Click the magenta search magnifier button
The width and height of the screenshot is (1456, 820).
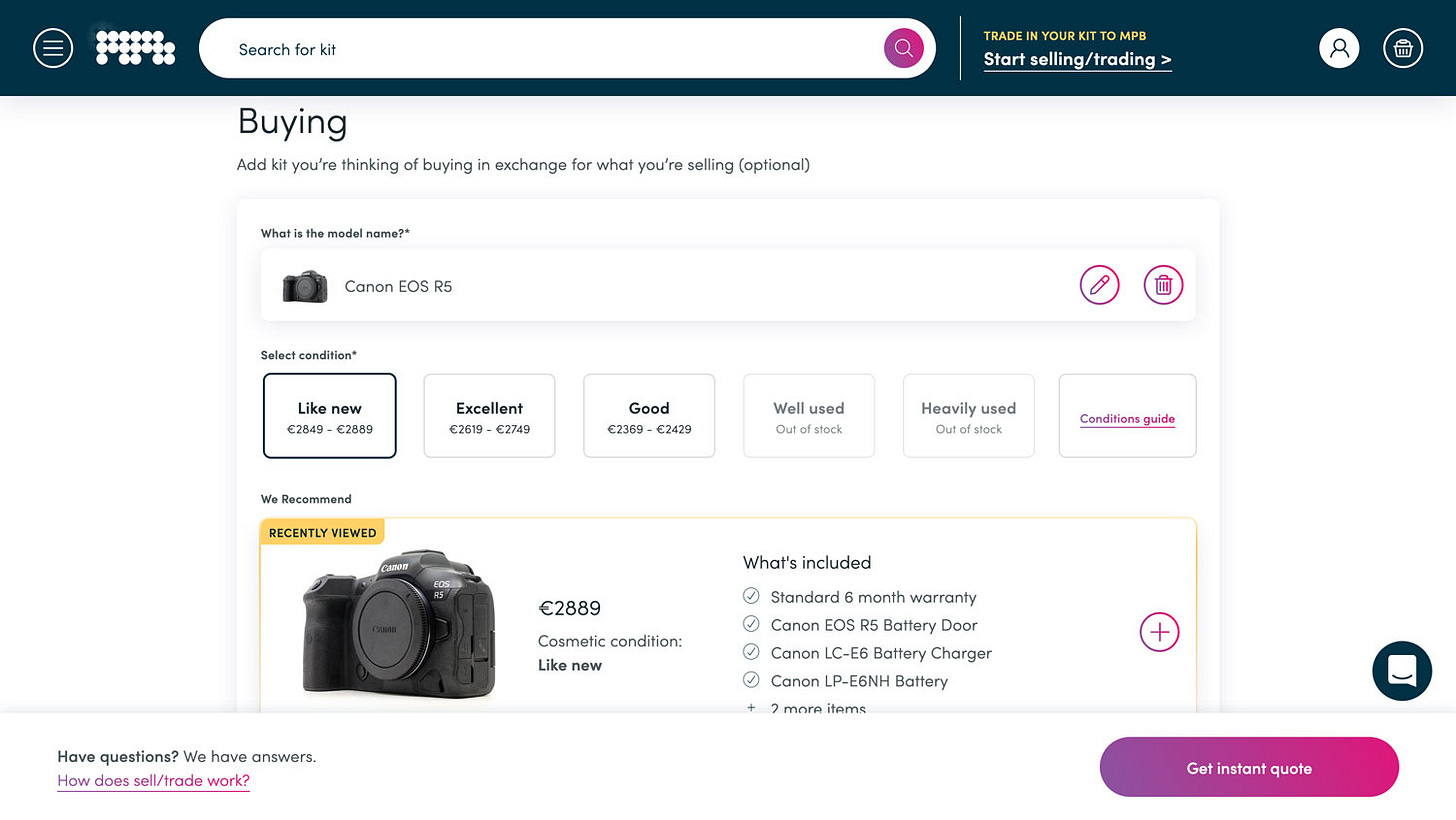[x=904, y=48]
